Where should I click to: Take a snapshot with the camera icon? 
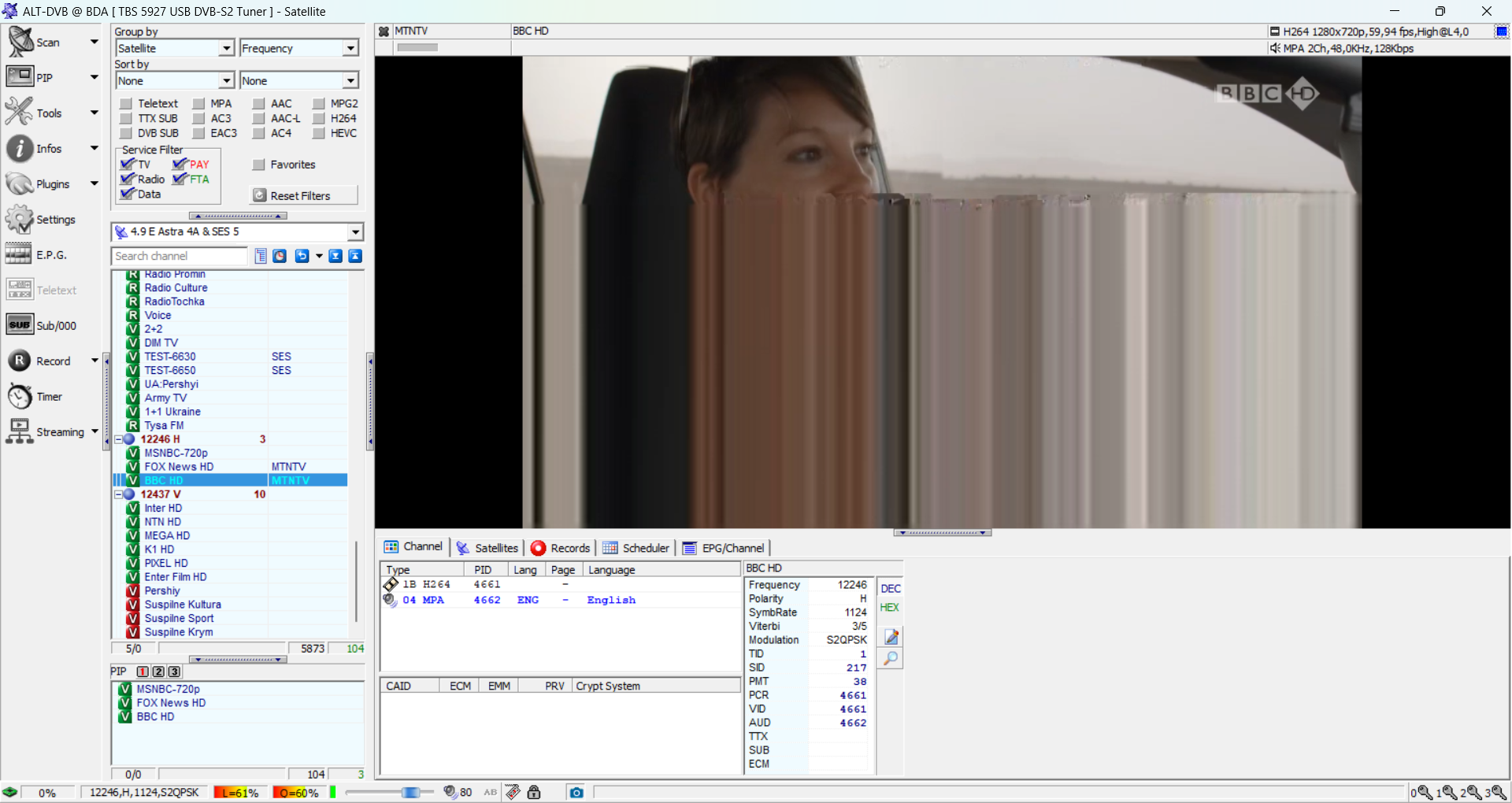point(576,792)
